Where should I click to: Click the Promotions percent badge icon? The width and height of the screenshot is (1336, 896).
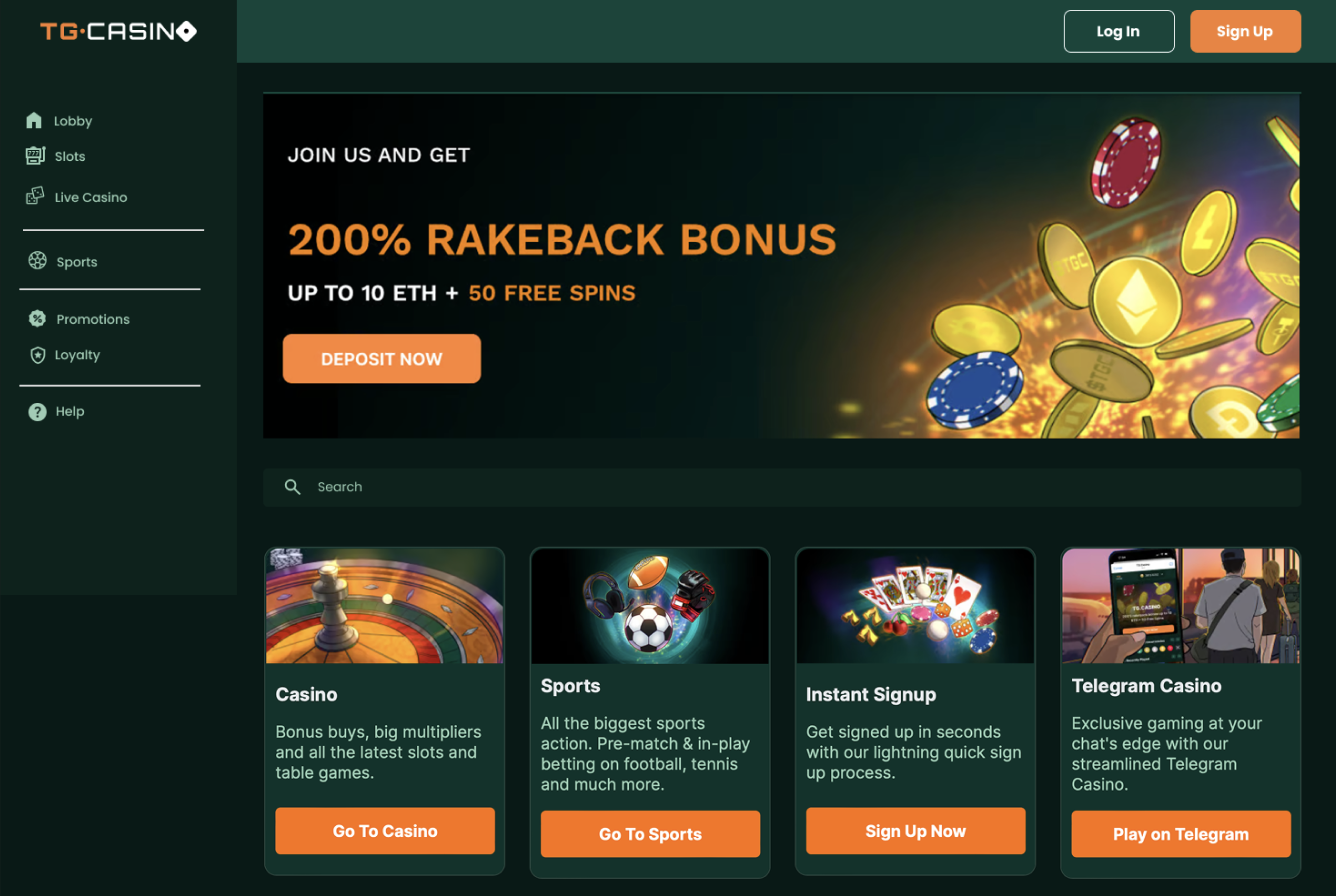tap(37, 319)
